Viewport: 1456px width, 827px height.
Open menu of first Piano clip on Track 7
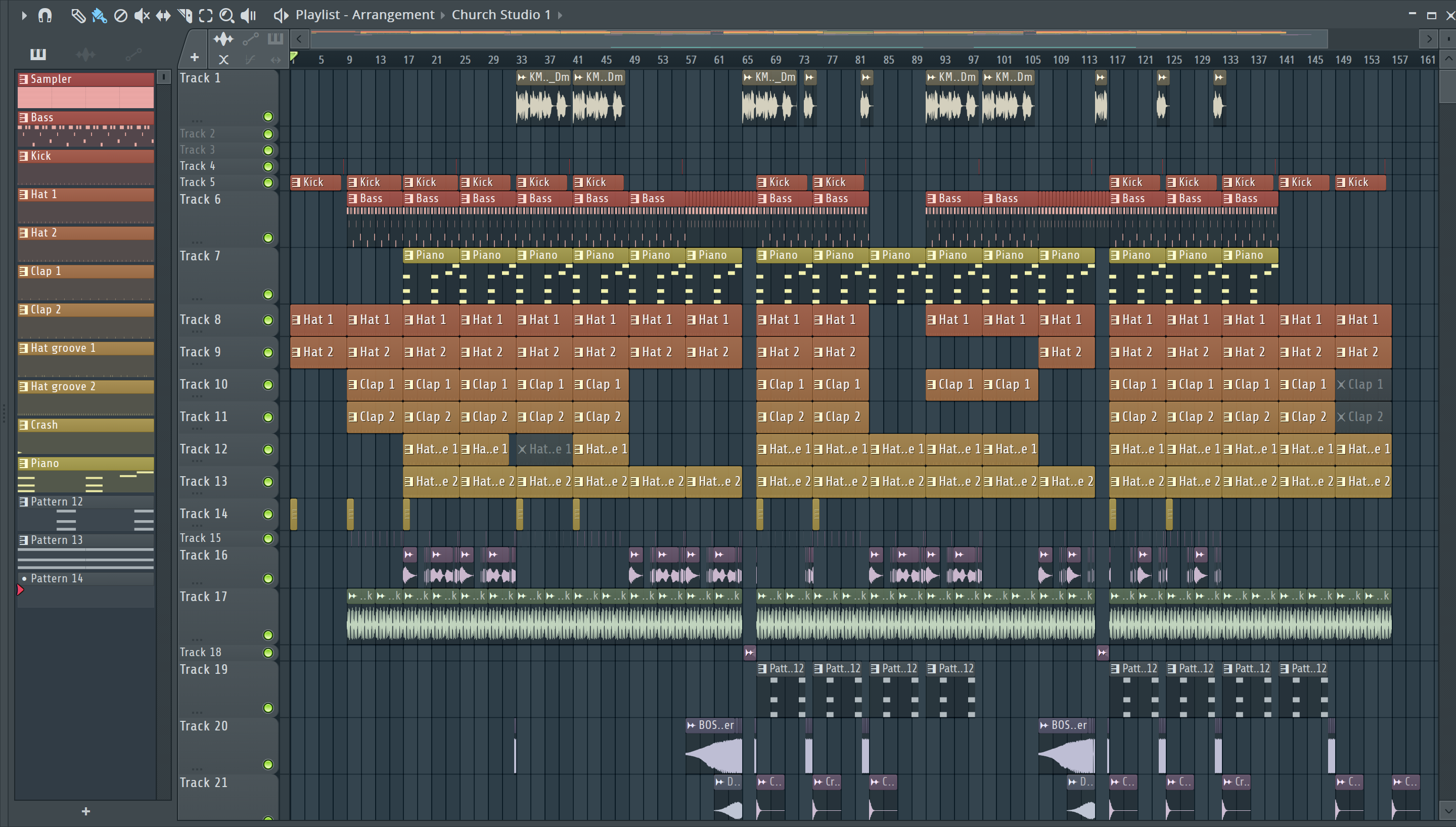pyautogui.click(x=409, y=256)
